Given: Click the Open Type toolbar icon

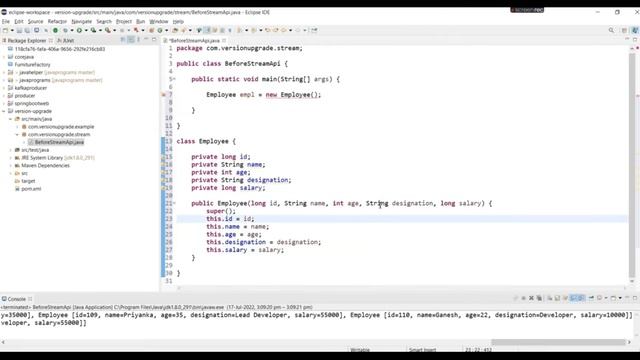Looking at the screenshot, I should tap(175, 30).
